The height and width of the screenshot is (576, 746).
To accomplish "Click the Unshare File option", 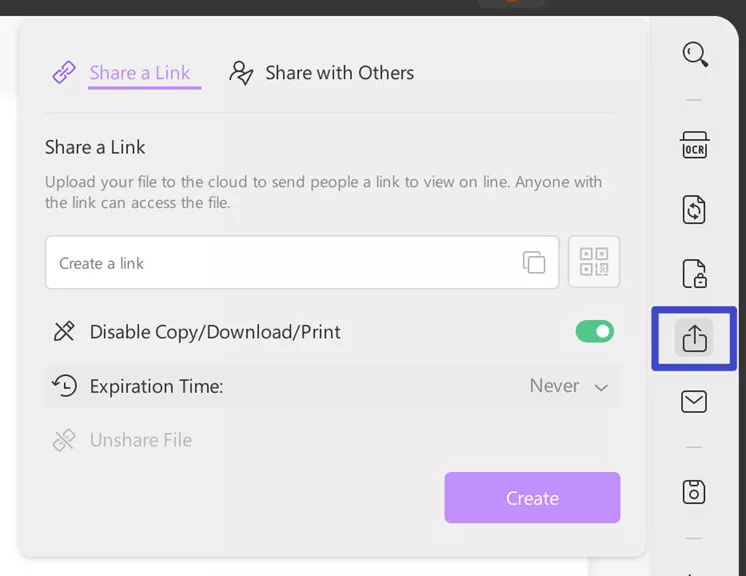I will (x=140, y=440).
